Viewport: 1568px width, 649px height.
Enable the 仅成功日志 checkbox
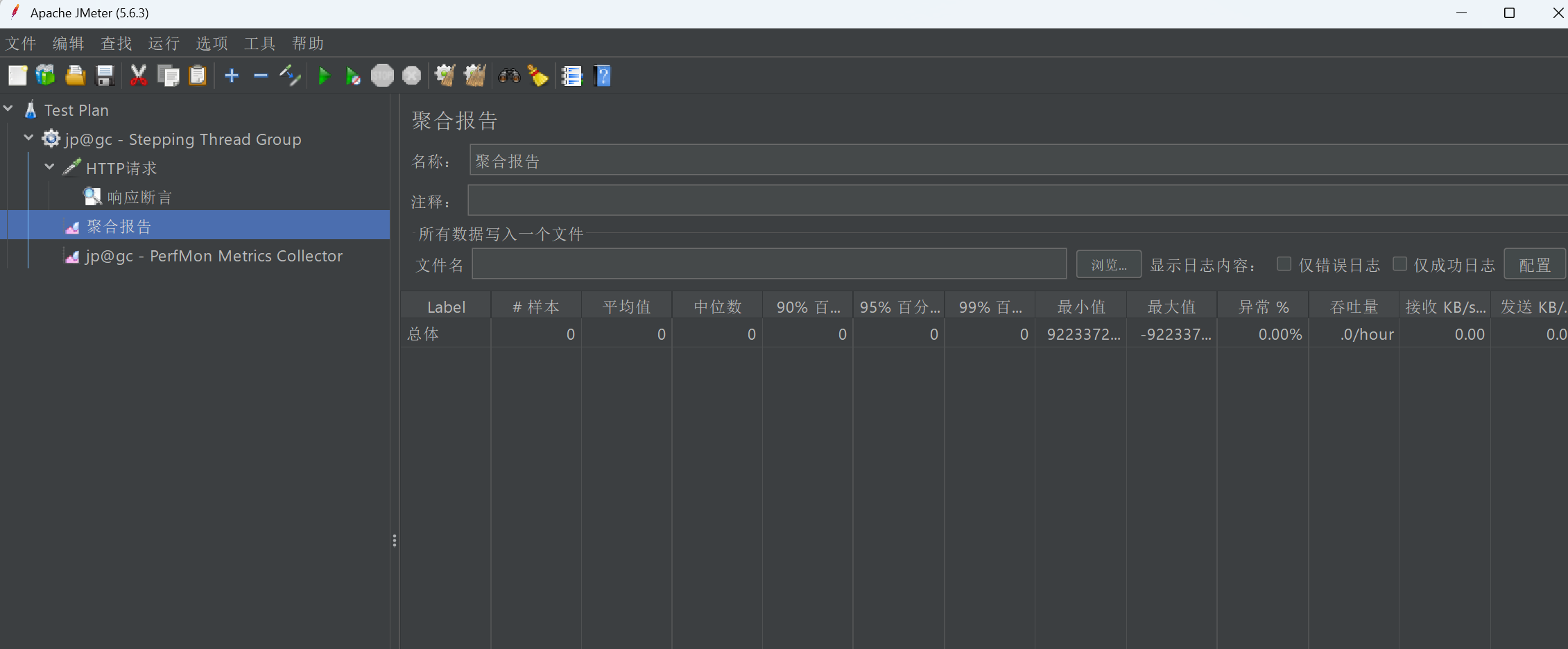[x=1400, y=264]
